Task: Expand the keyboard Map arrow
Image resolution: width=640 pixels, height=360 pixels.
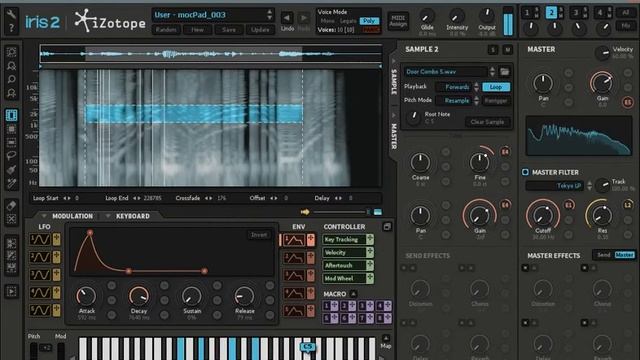Action: [386, 338]
